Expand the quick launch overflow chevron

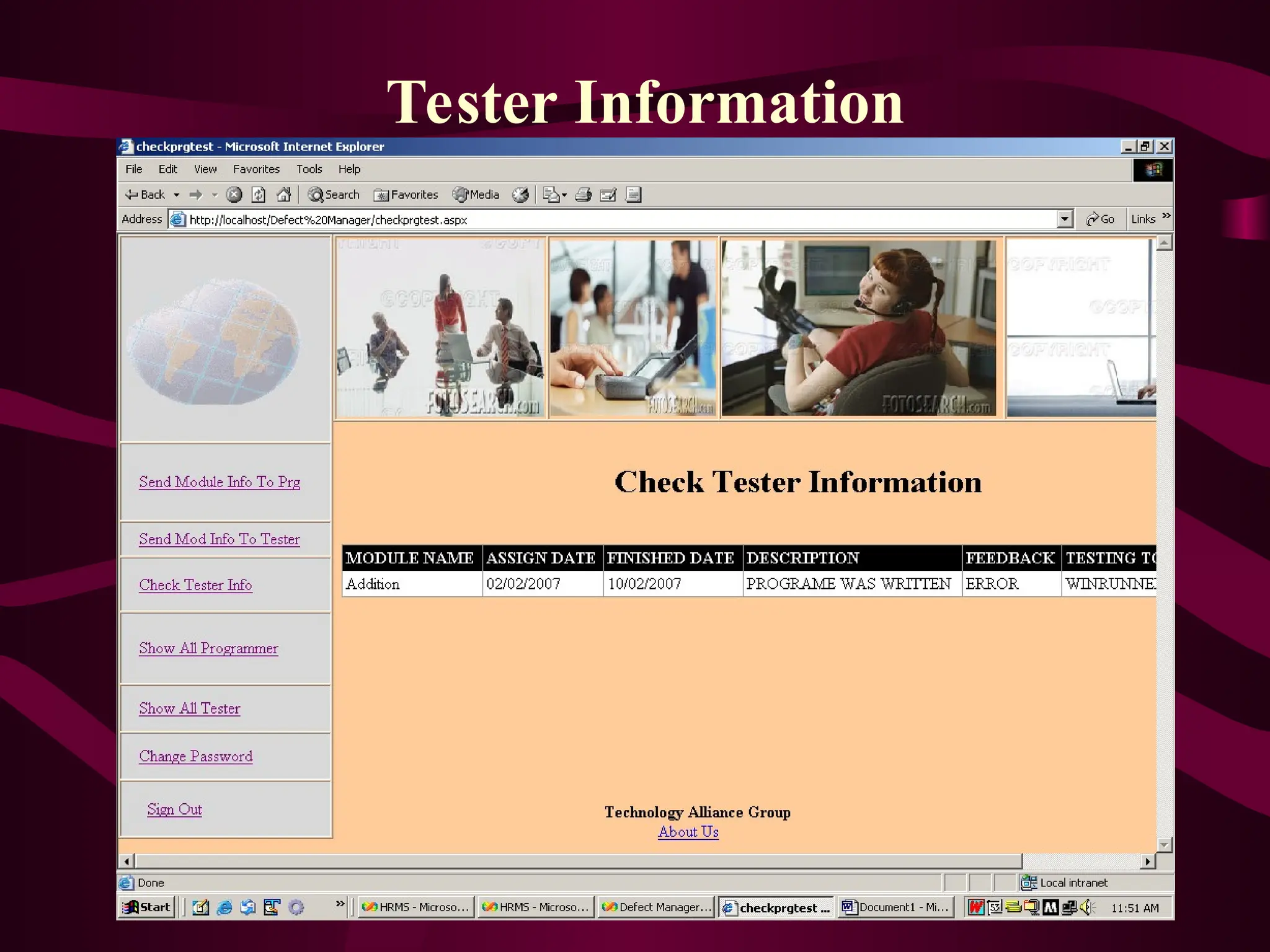pyautogui.click(x=340, y=904)
